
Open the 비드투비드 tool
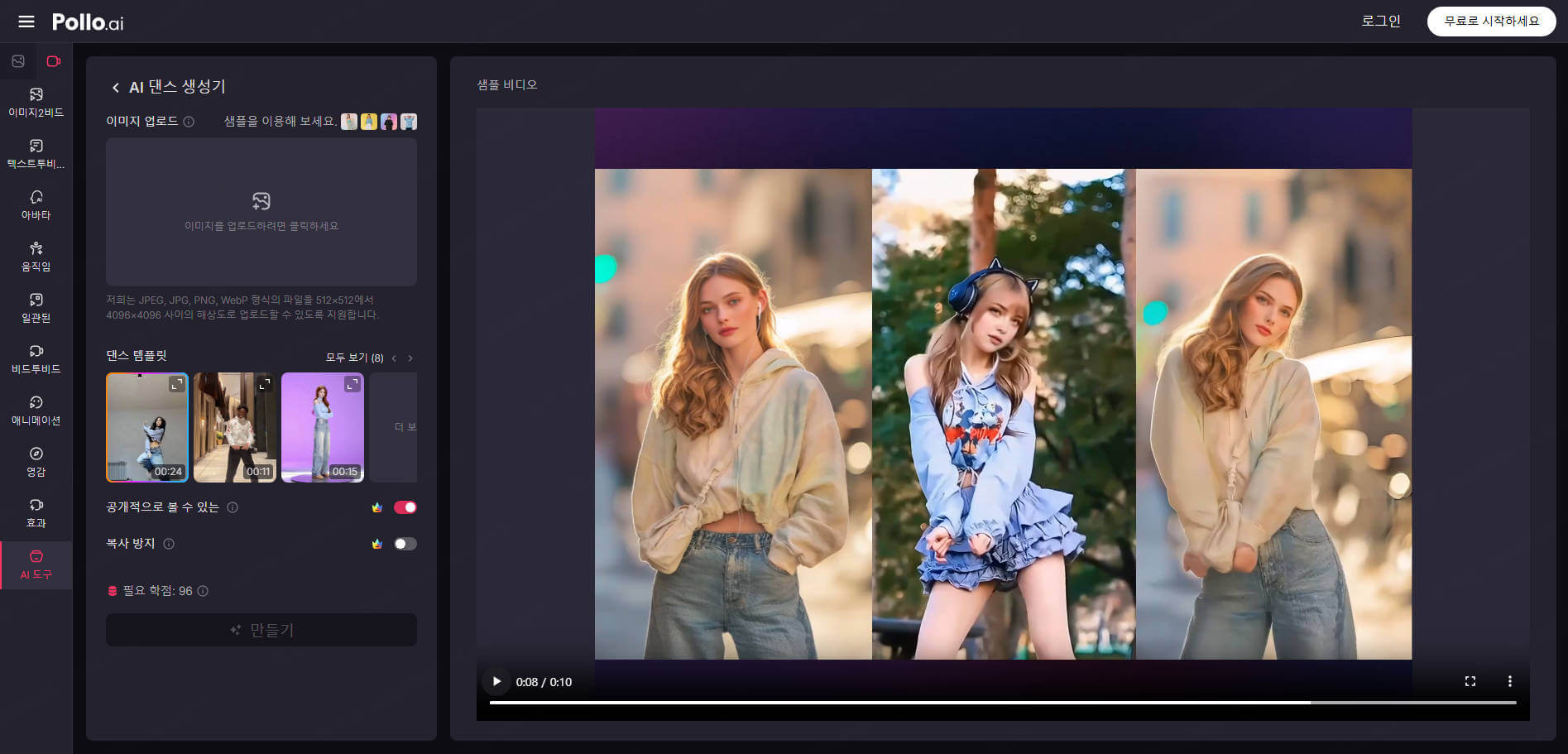(x=36, y=359)
